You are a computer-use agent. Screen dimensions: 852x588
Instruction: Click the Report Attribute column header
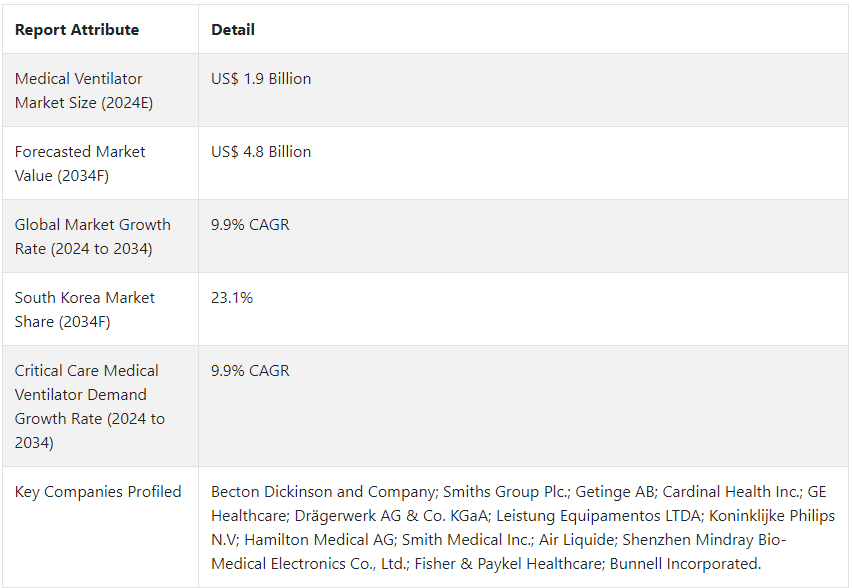click(x=77, y=29)
